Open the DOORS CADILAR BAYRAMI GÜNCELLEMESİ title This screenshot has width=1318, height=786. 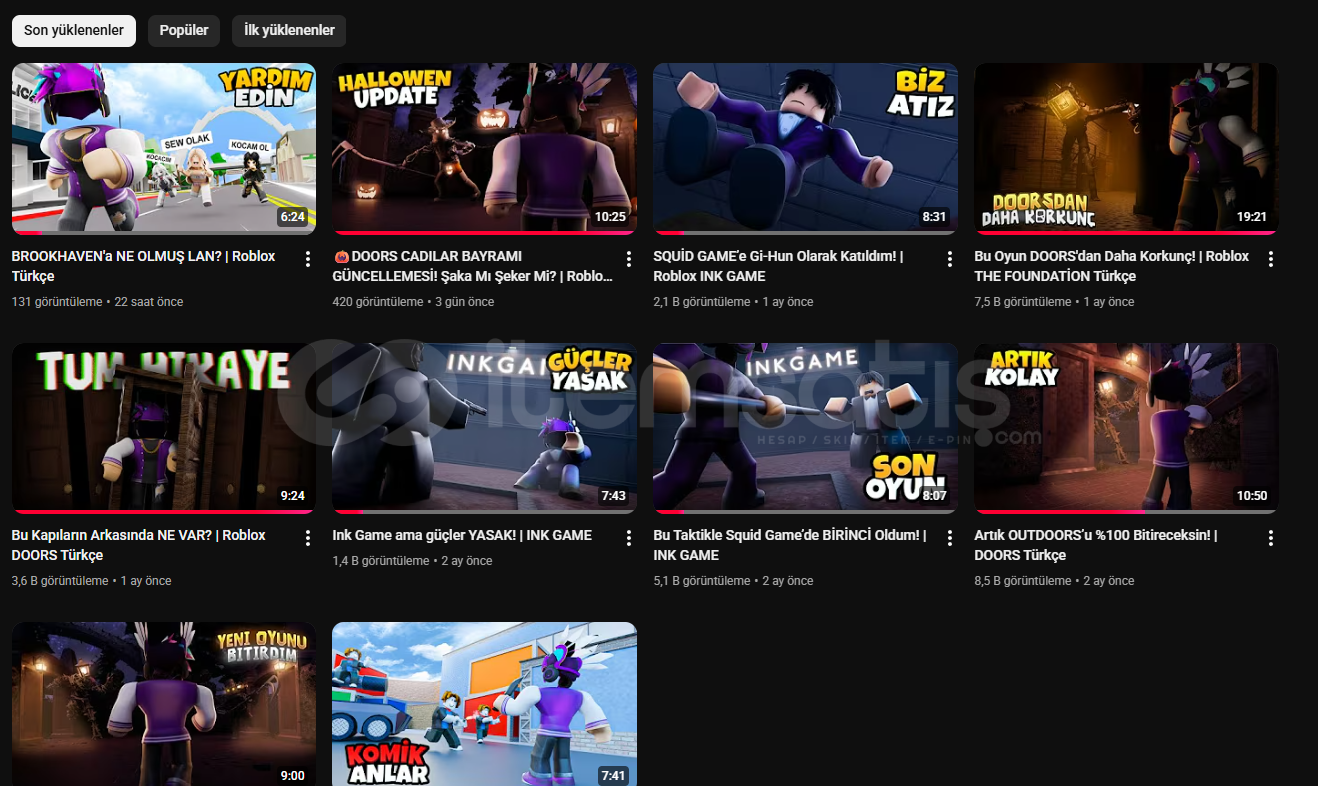click(473, 266)
